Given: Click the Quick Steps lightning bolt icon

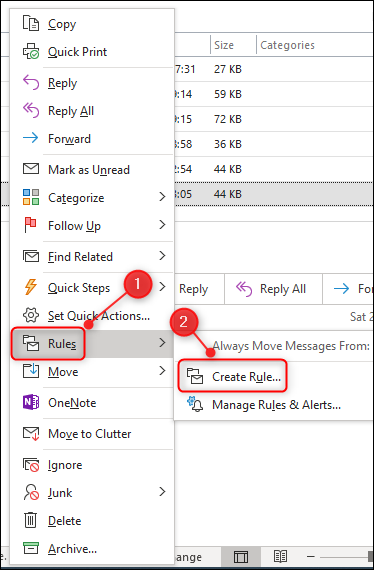Looking at the screenshot, I should 31,287.
